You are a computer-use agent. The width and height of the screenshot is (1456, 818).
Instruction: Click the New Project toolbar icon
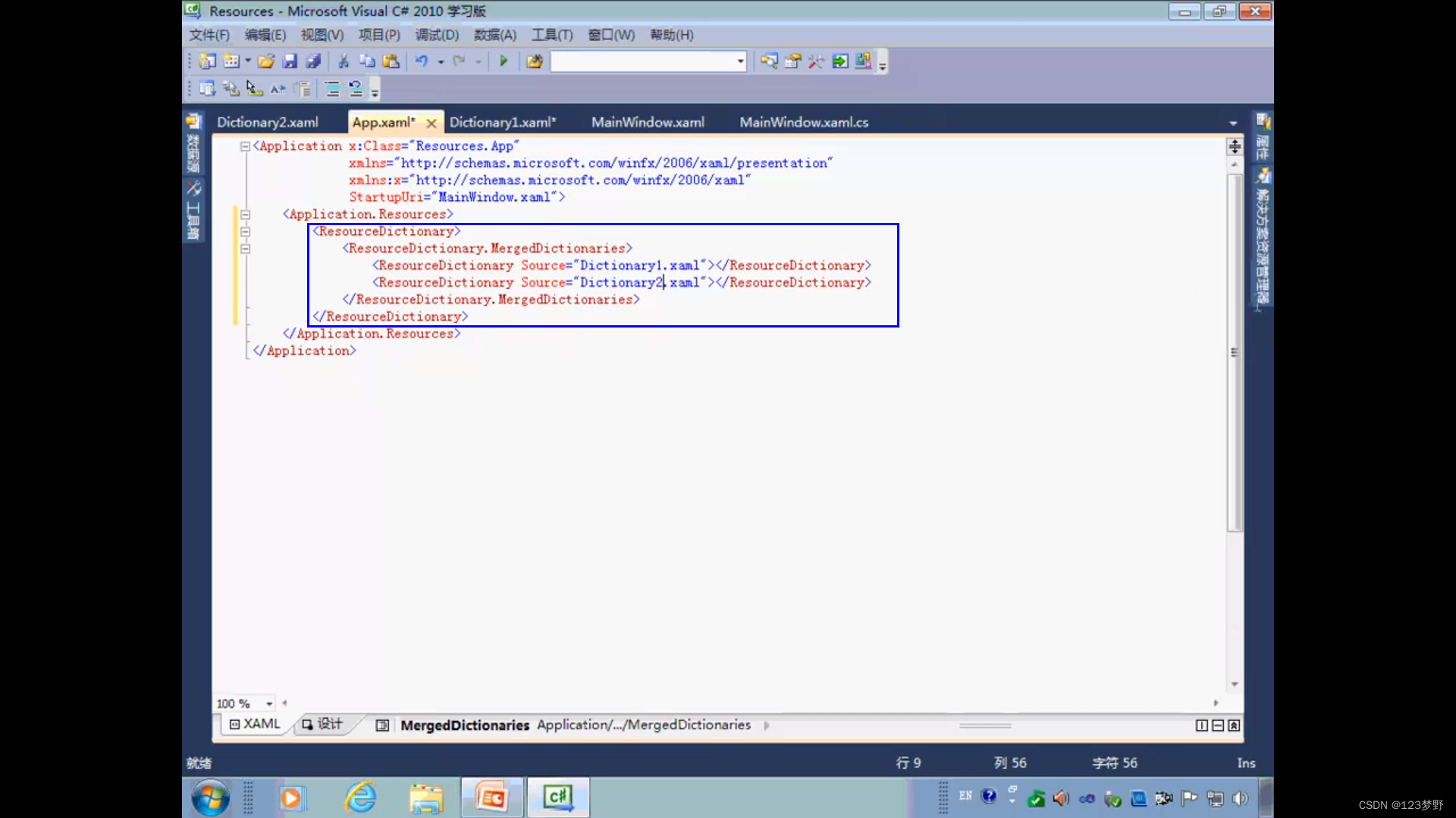coord(207,61)
